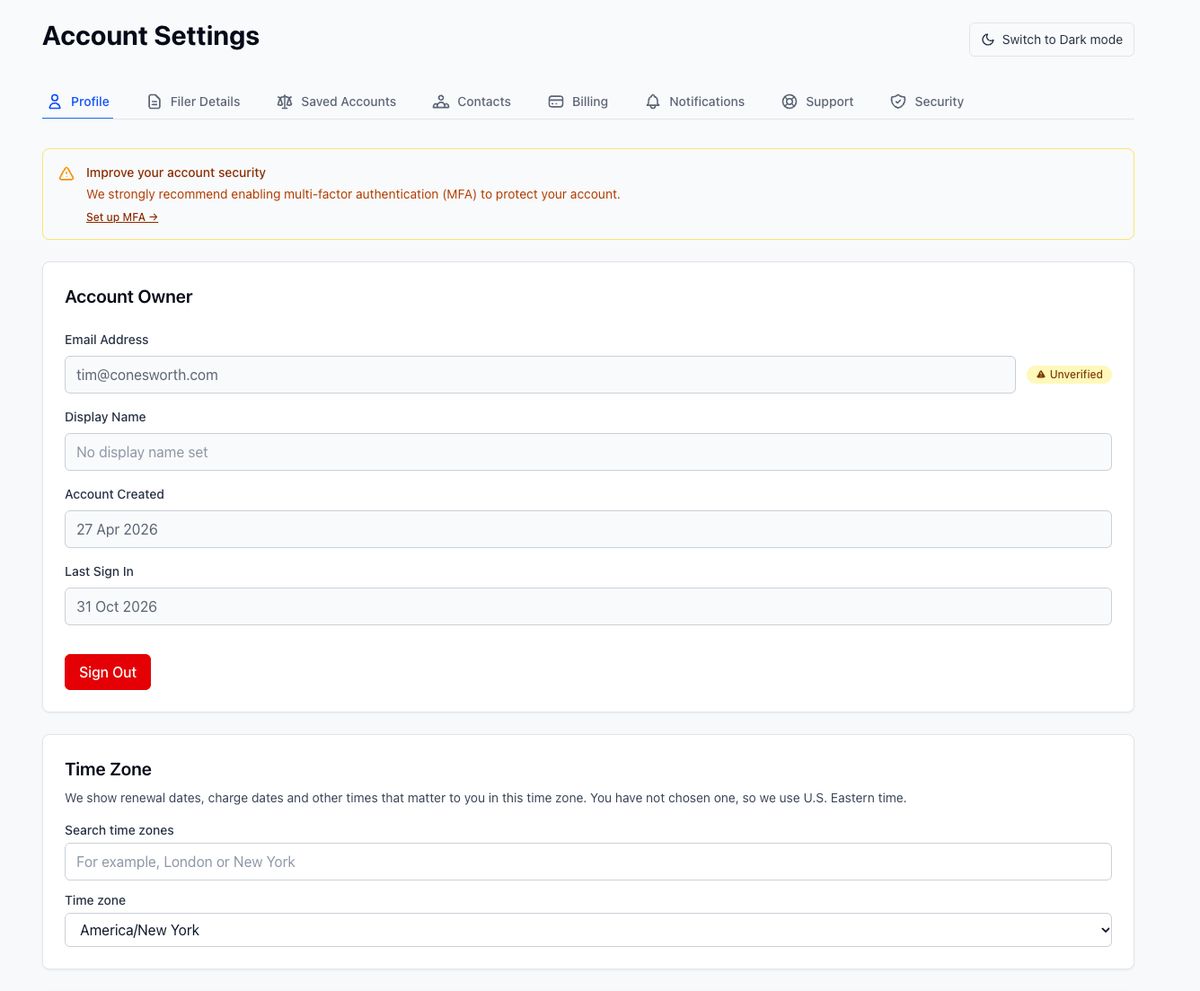Click the warning icon in the Unverified badge

click(x=1041, y=375)
